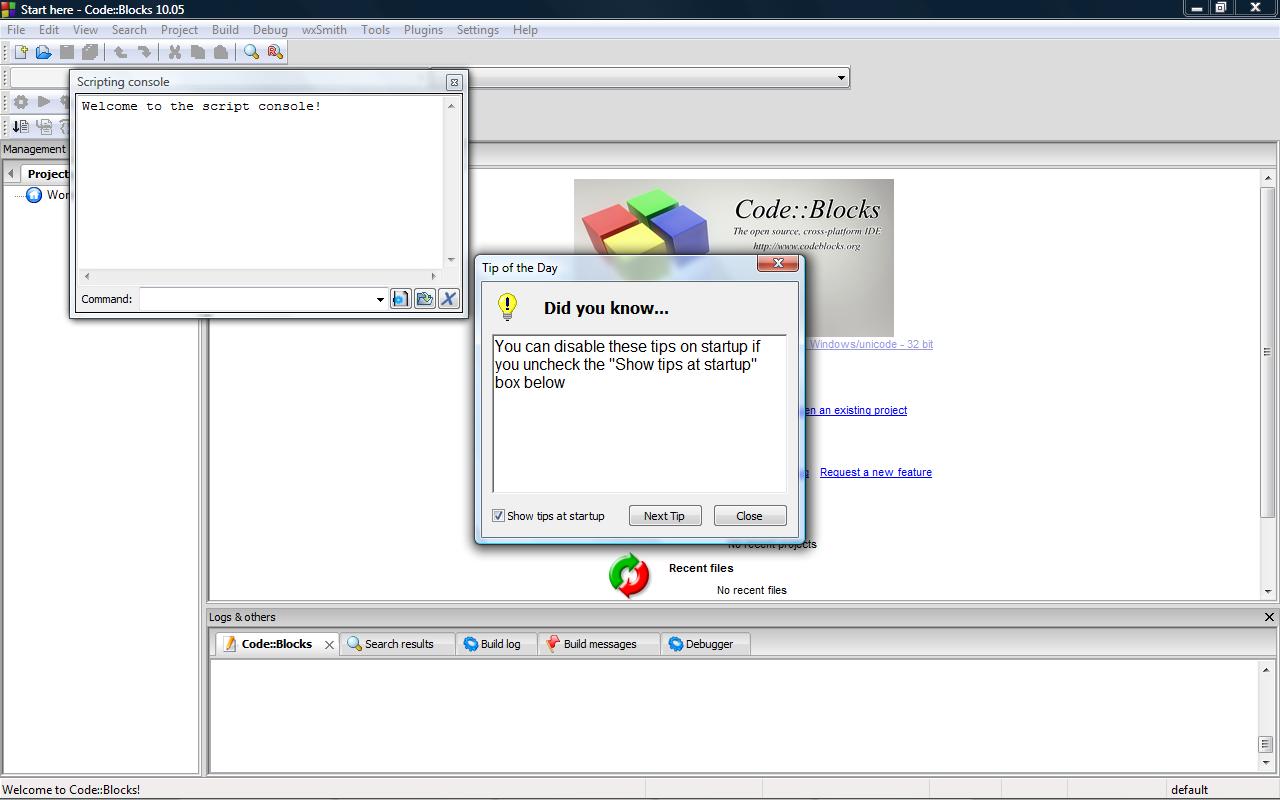This screenshot has height=800, width=1280.
Task: Open the Request a new feature link
Action: pos(876,473)
